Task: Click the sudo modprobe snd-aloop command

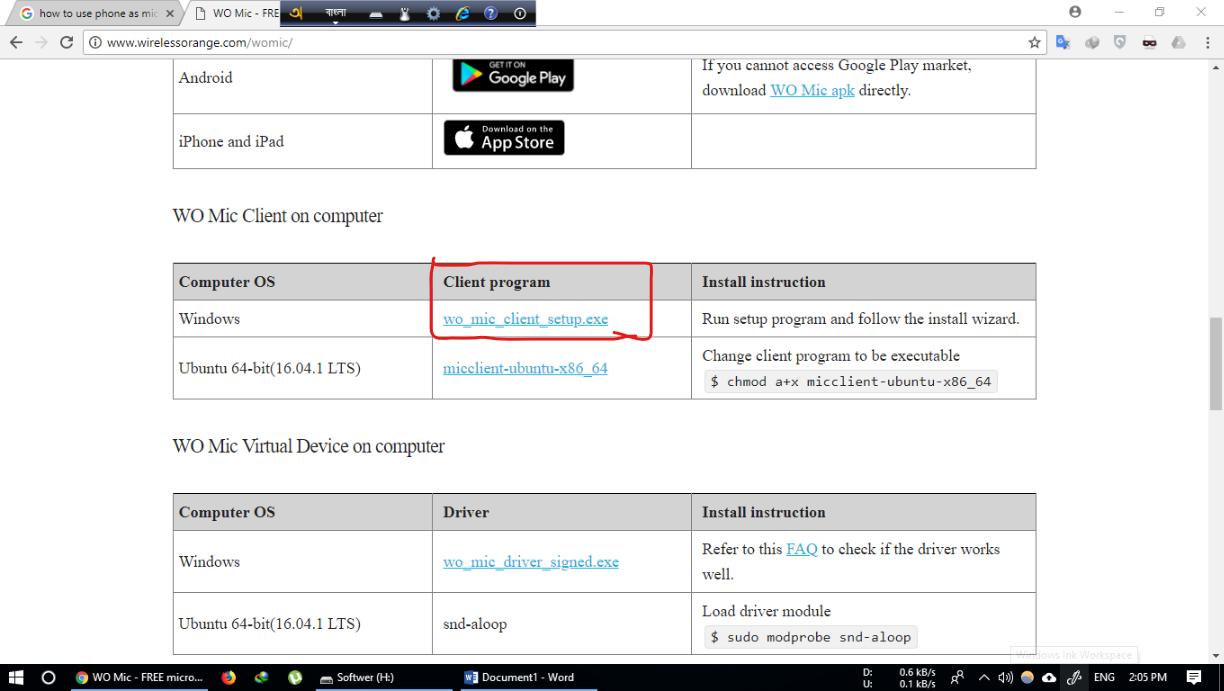Action: 811,637
